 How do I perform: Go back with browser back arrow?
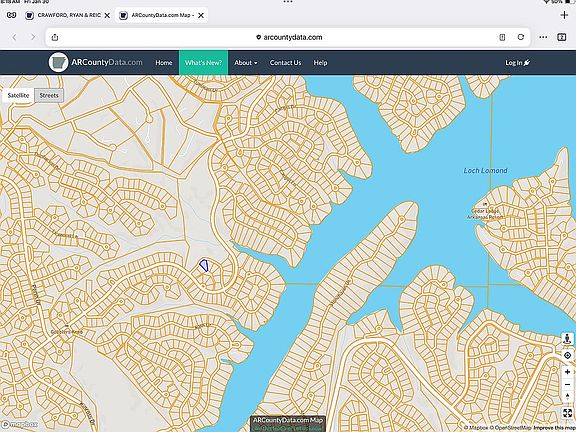(14, 37)
